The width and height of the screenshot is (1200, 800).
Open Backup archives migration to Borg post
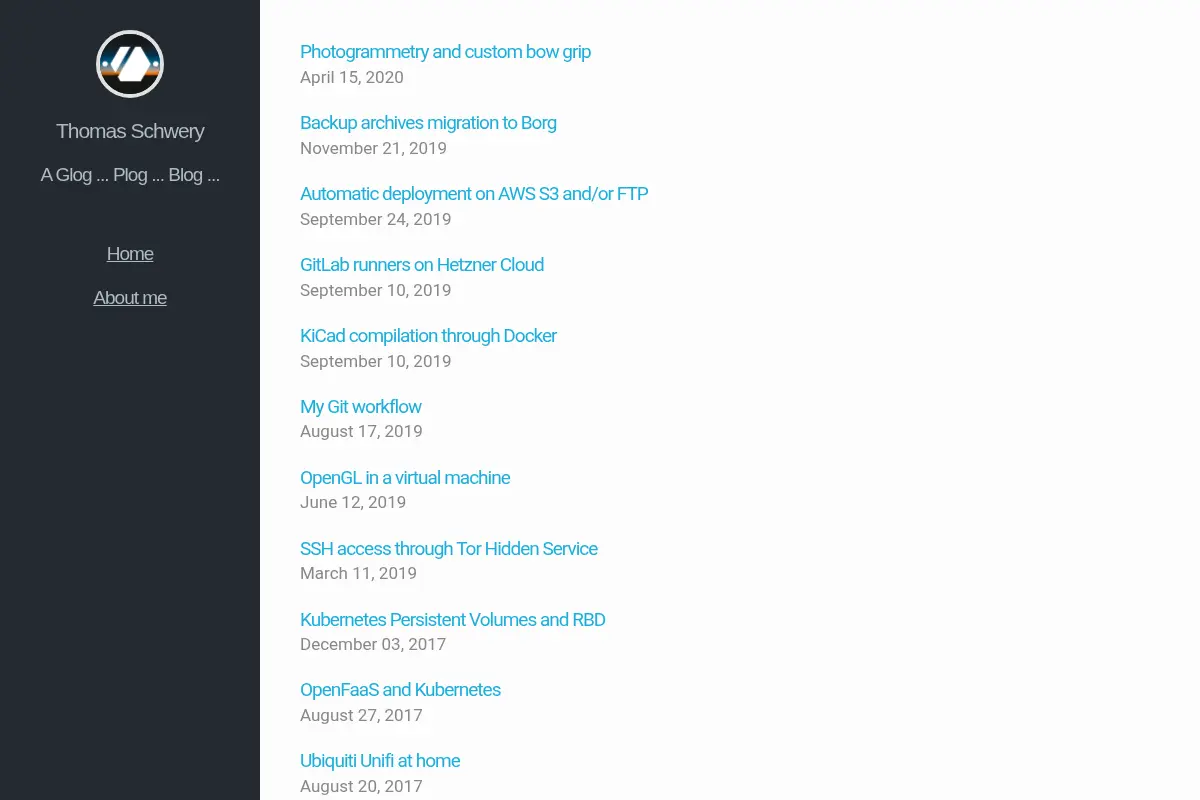tap(428, 123)
